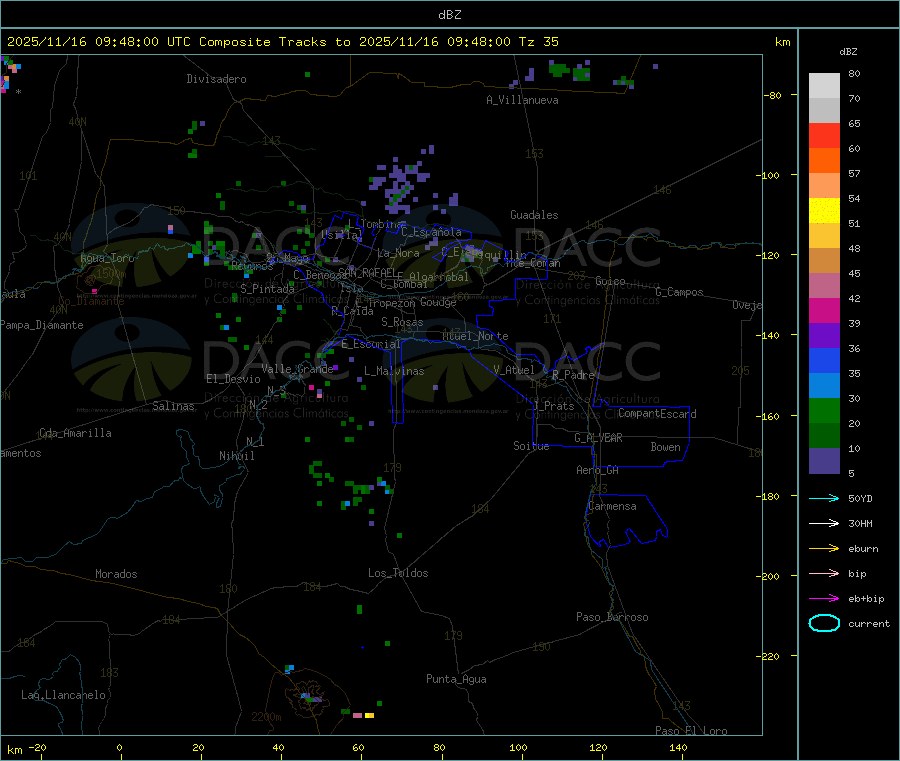Image resolution: width=900 pixels, height=761 pixels.
Task: Click the 'Cda_Amarilla' map label
Action: pos(75,433)
